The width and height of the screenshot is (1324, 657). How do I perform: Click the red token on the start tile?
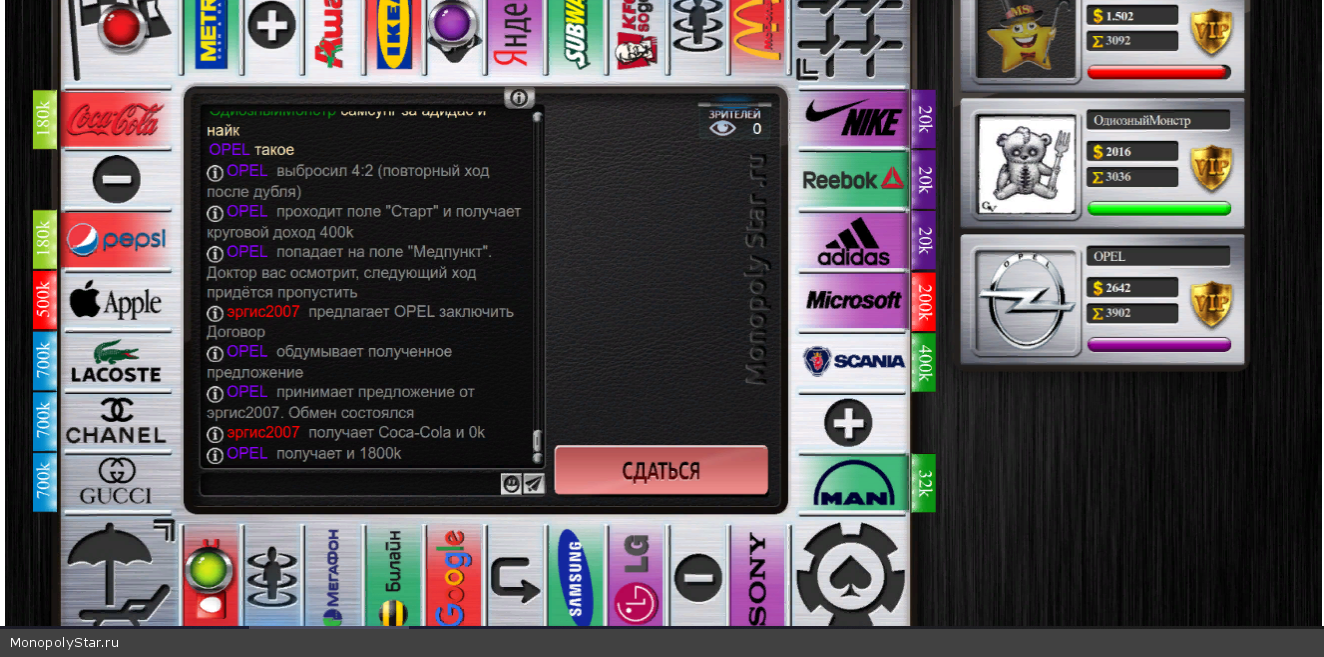click(122, 28)
